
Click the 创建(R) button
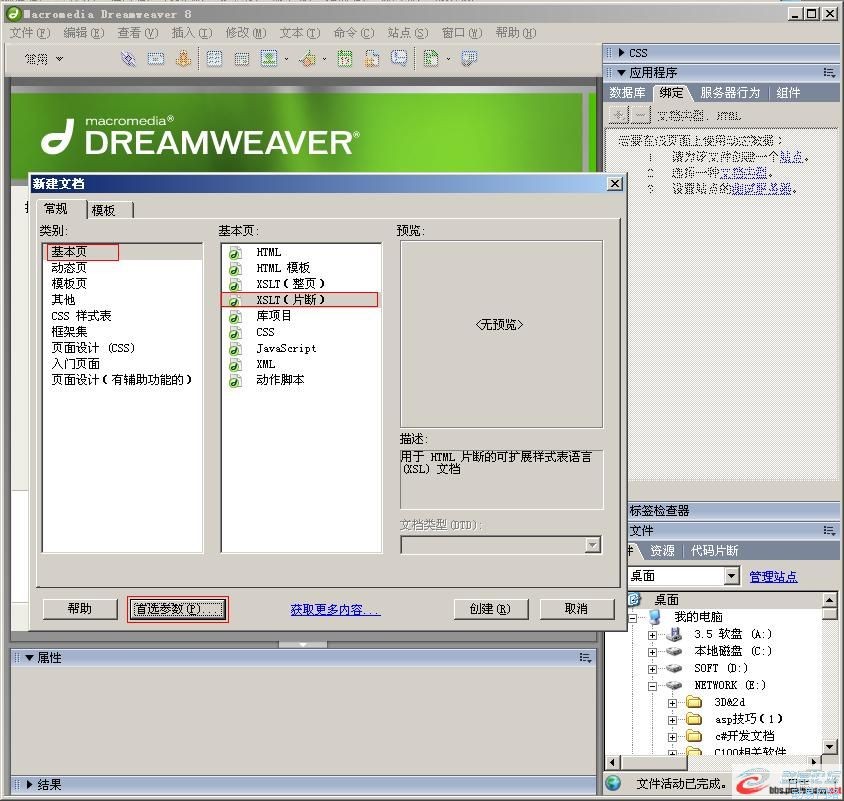point(490,608)
